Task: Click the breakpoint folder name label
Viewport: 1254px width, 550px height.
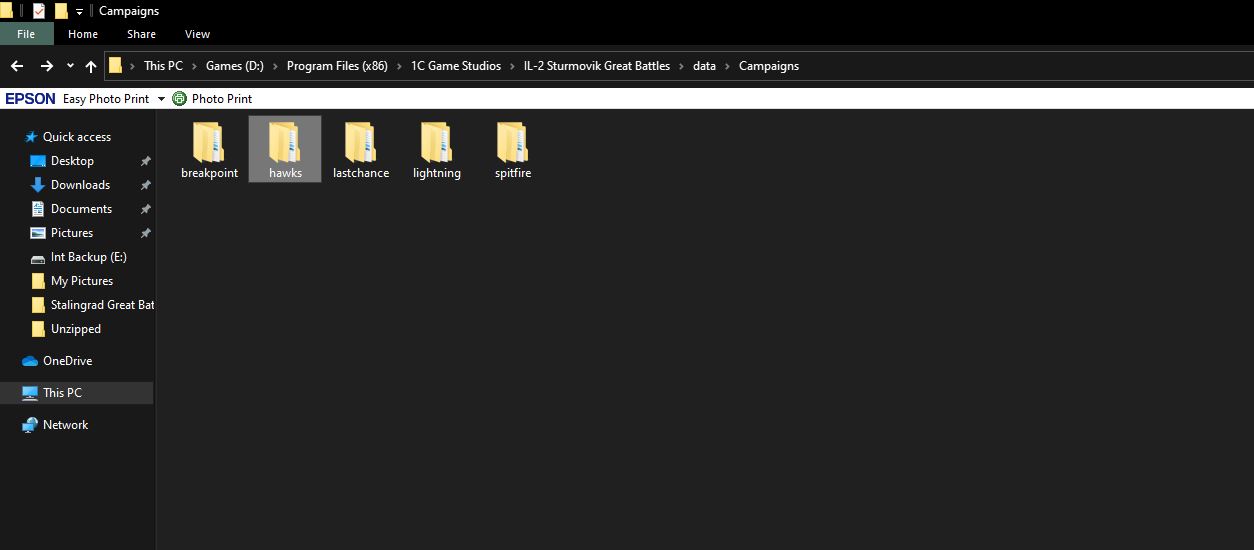Action: (209, 173)
